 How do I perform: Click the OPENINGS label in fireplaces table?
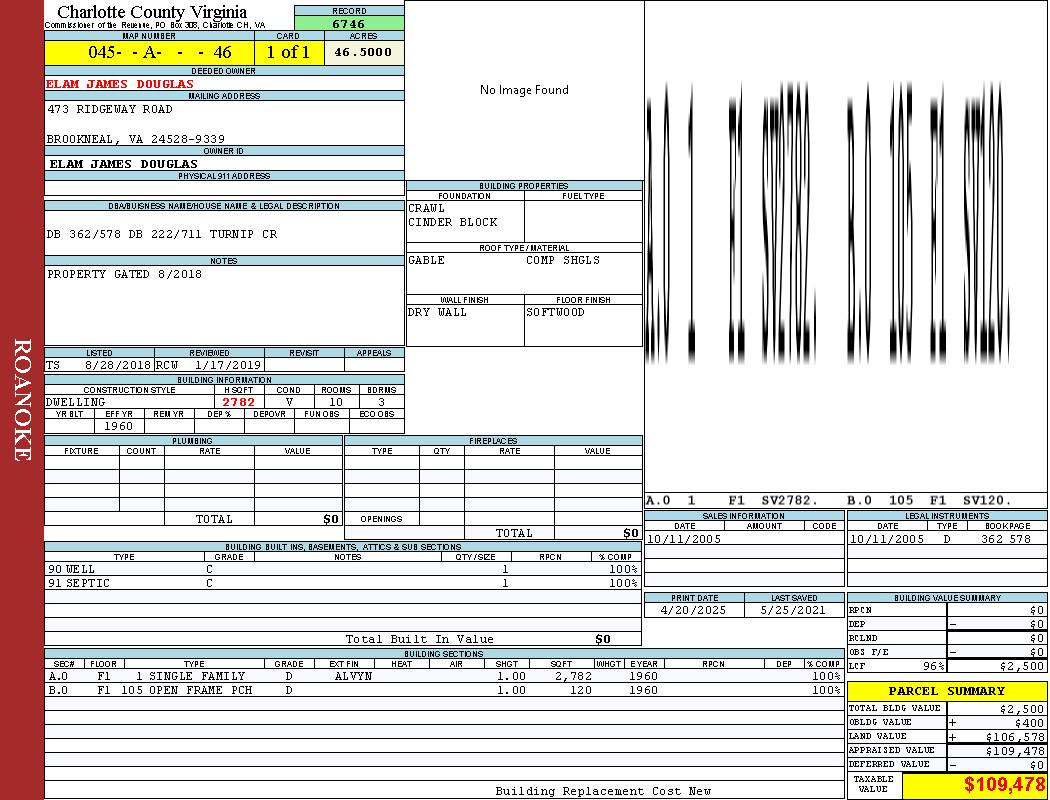tap(381, 519)
